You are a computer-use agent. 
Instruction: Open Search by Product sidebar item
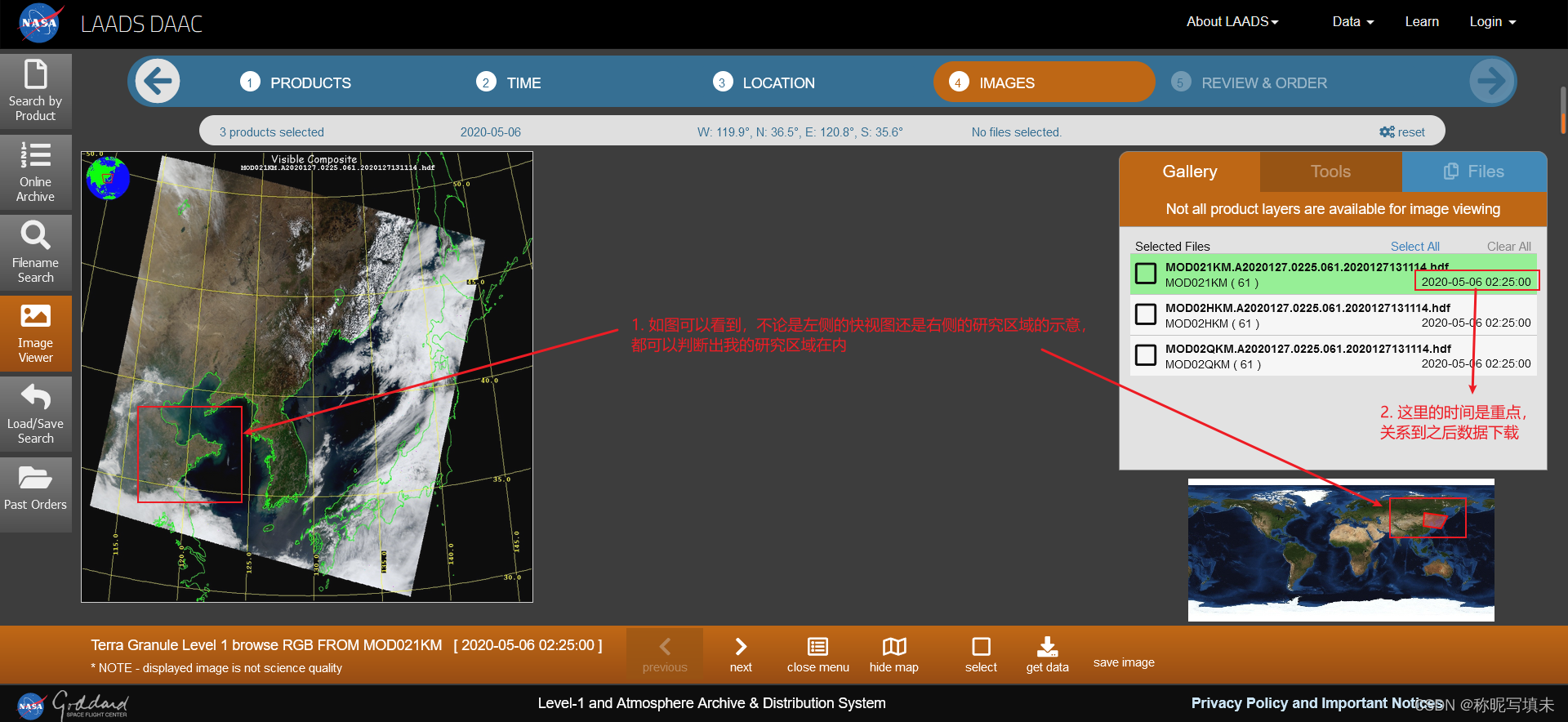[35, 91]
